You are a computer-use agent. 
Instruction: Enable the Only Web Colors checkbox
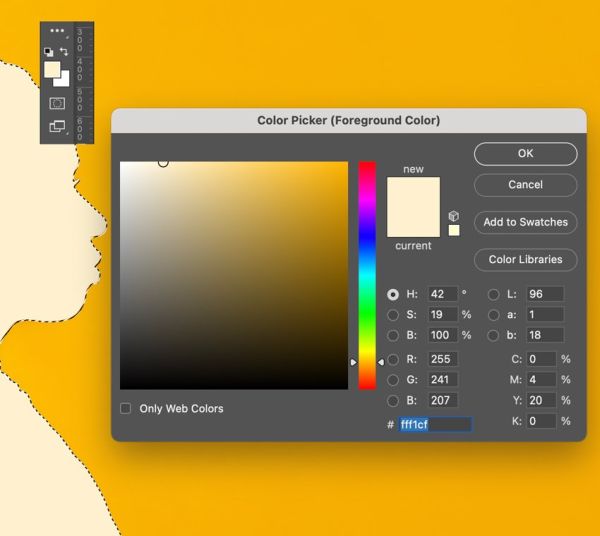(x=126, y=408)
